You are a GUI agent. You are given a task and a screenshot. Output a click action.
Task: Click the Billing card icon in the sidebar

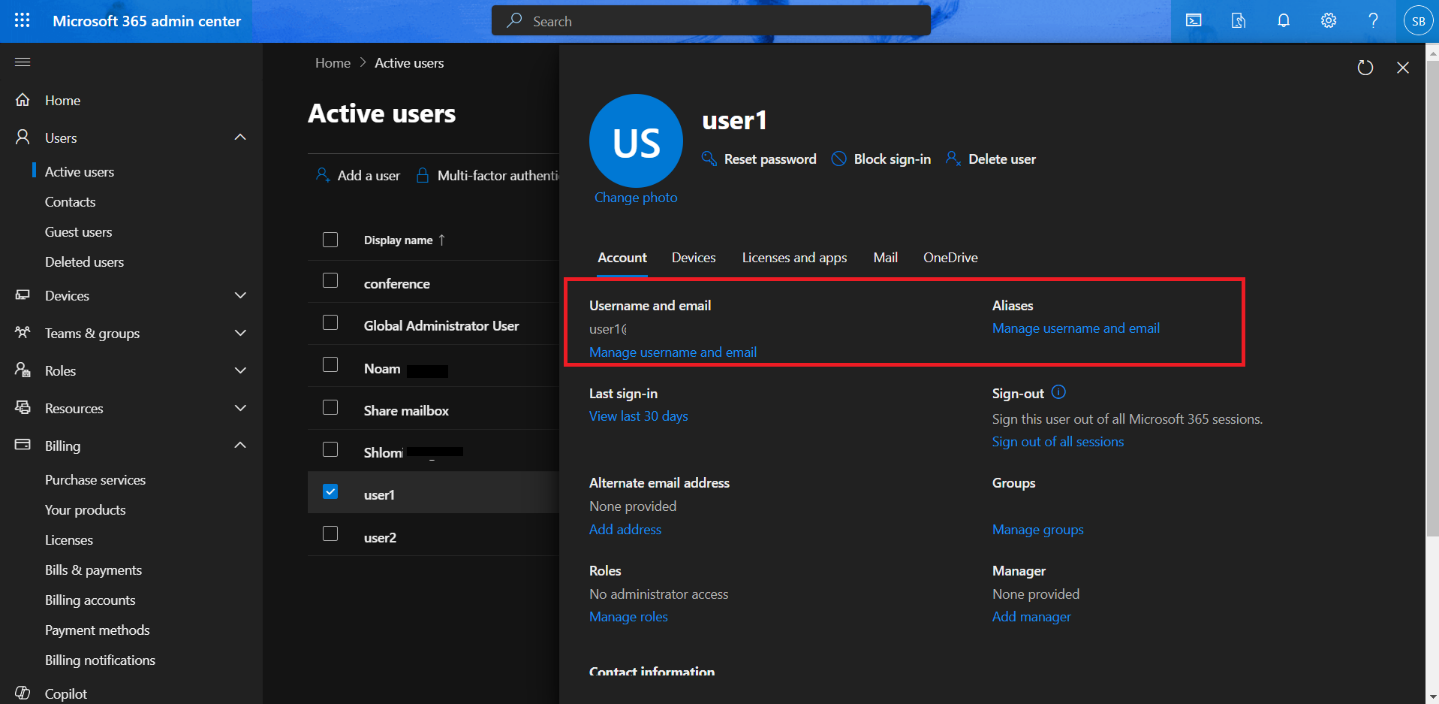click(x=23, y=446)
